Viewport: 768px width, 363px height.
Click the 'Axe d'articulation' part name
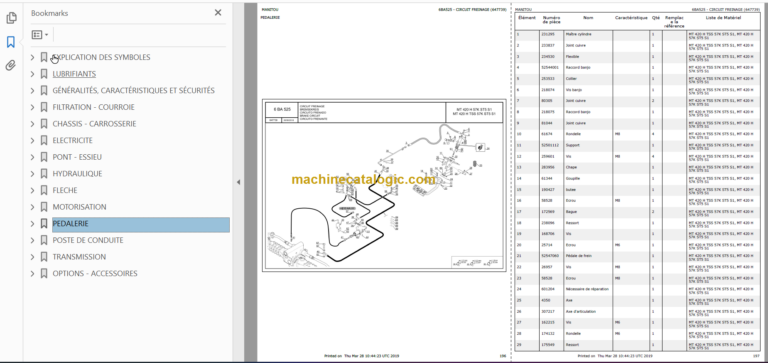(580, 311)
